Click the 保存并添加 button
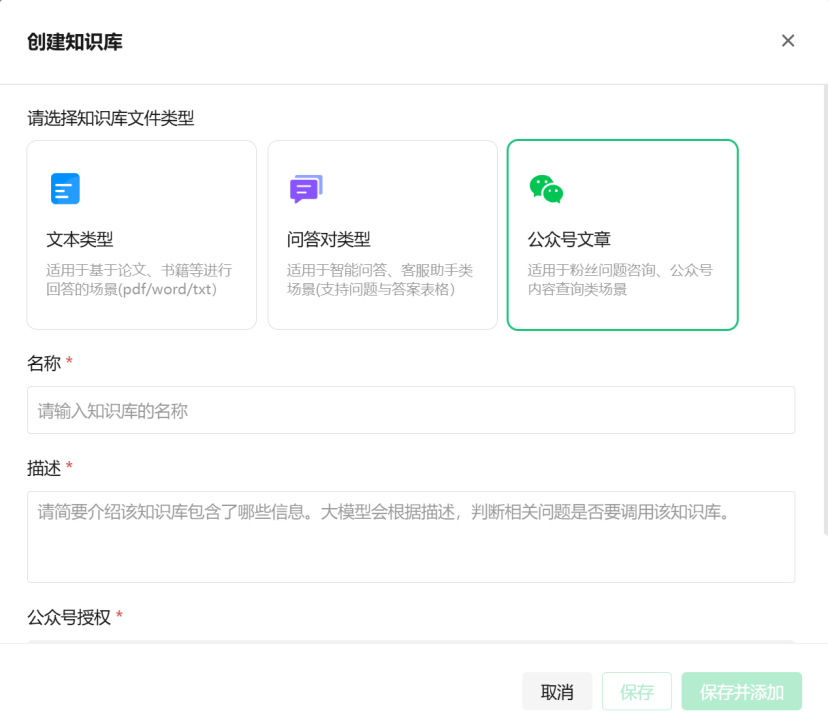828x728 pixels. coord(741,691)
